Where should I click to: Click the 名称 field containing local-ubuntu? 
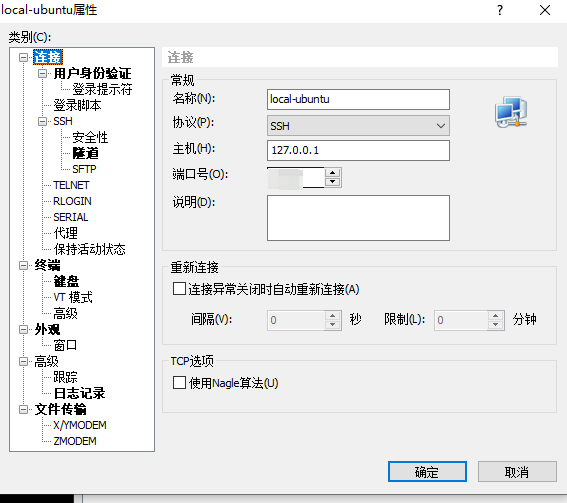[358, 99]
